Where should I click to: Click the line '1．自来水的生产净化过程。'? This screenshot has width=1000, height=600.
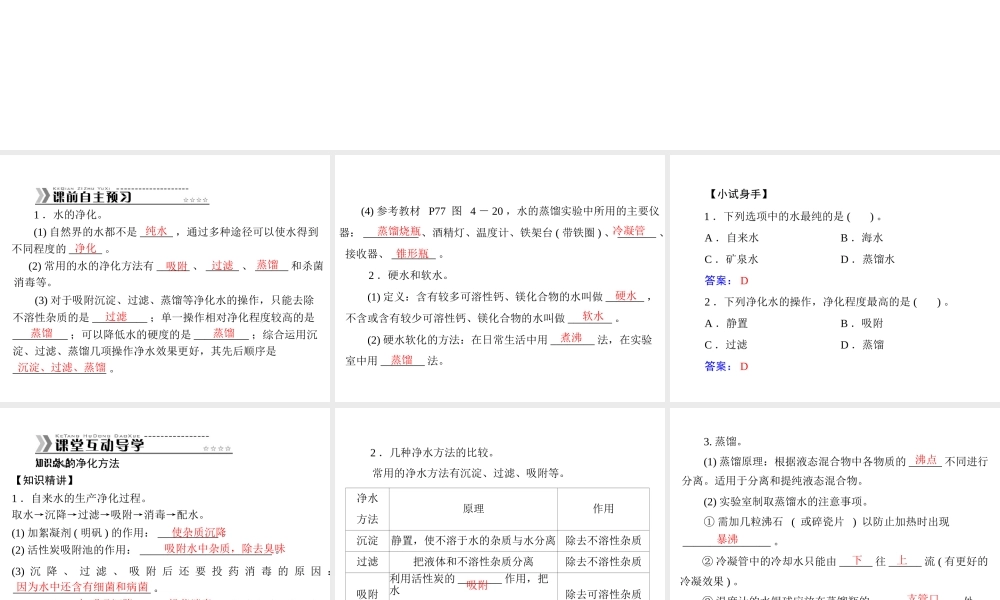pyautogui.click(x=80, y=499)
